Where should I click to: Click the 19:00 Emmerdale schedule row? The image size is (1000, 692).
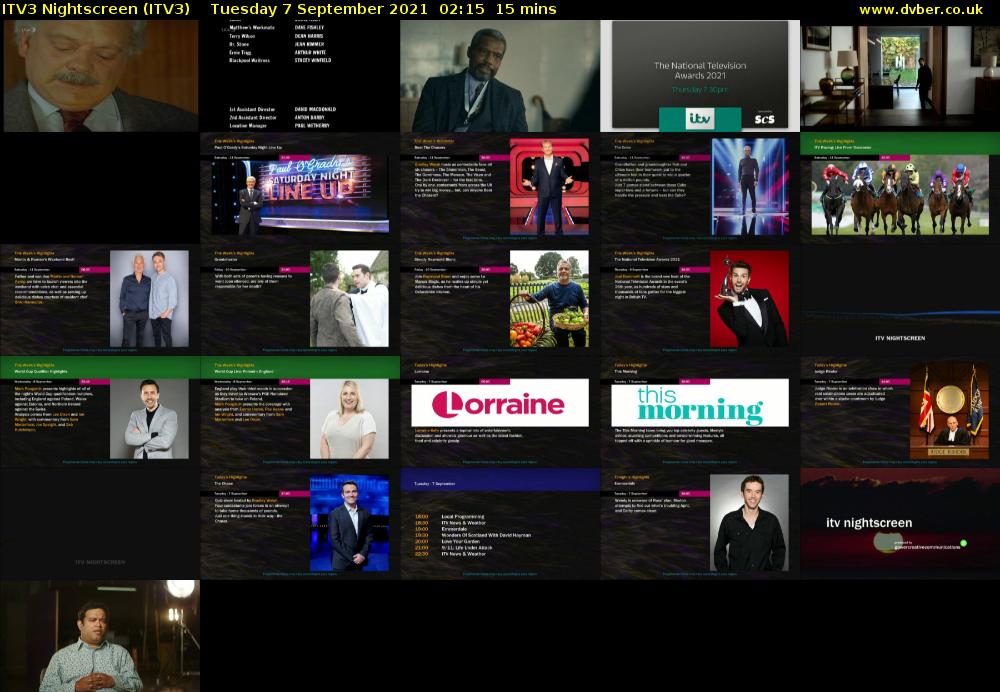click(x=441, y=529)
